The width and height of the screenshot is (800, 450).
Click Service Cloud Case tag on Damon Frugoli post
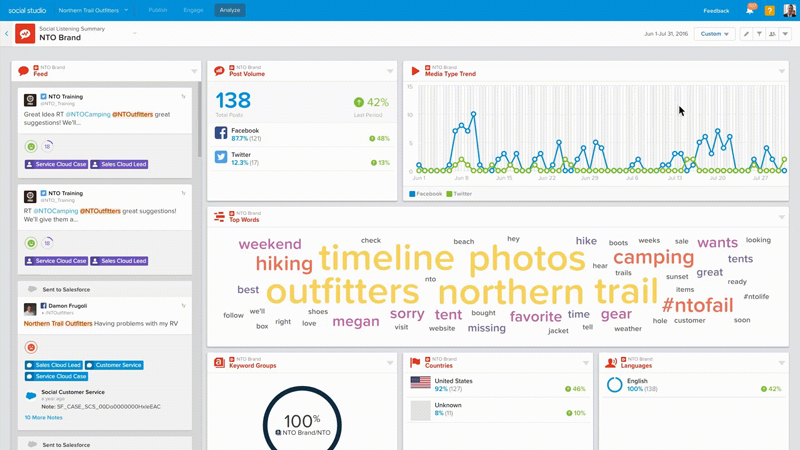coord(56,377)
